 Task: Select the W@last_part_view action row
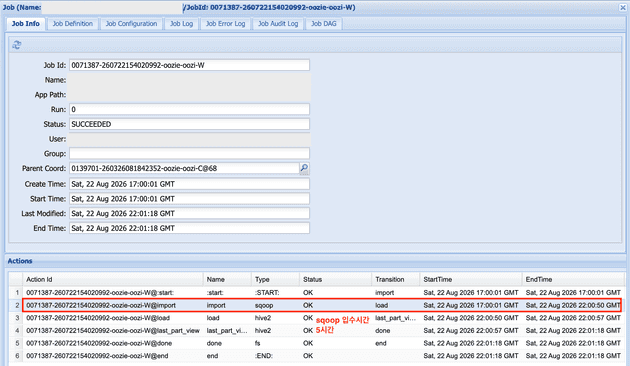pyautogui.click(x=317, y=331)
